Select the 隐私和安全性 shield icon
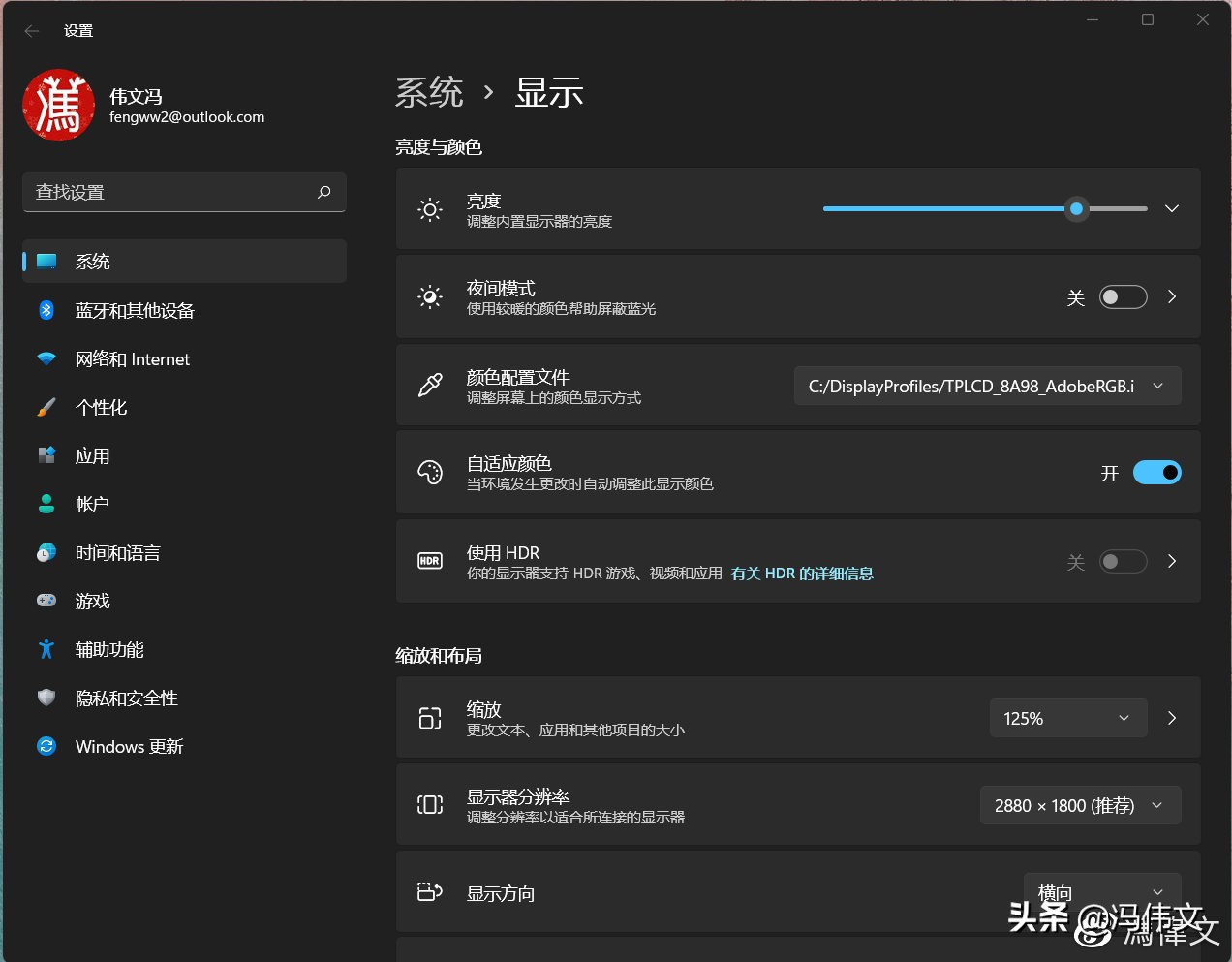This screenshot has height=962, width=1232. (x=46, y=698)
